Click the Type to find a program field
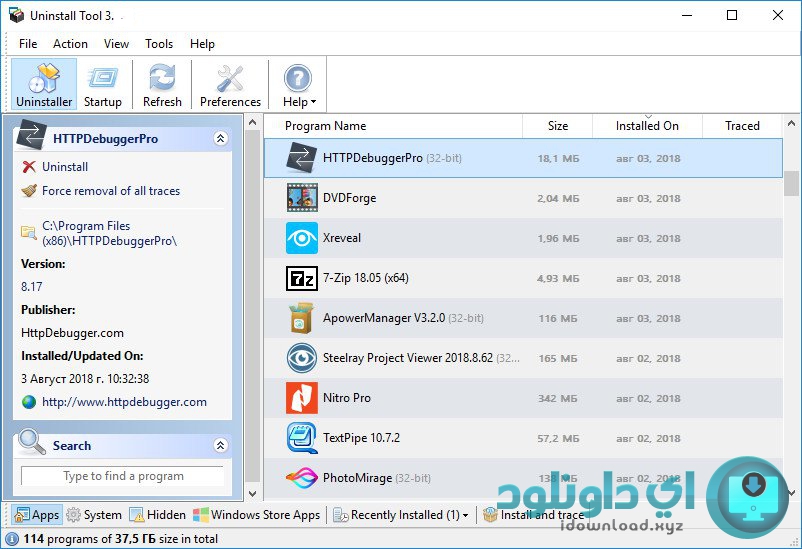802x549 pixels. coord(123,476)
